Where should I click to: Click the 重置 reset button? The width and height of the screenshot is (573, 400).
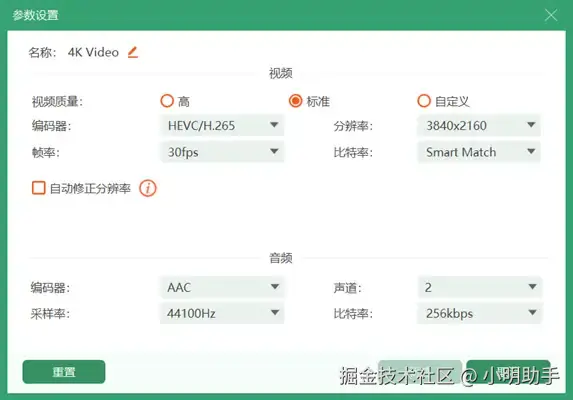point(64,372)
